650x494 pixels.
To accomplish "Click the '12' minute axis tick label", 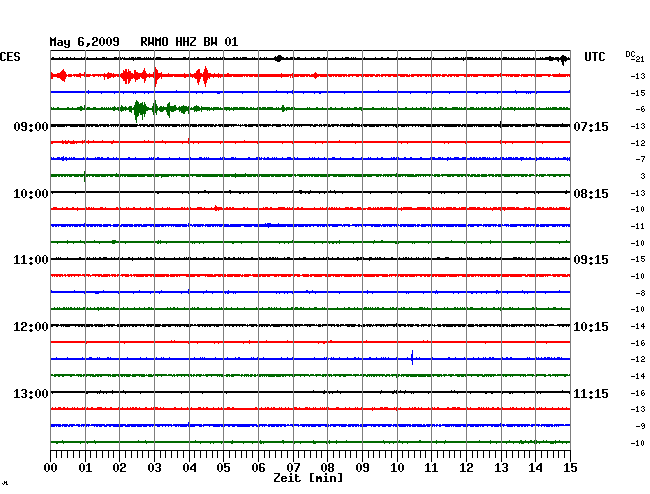I will (x=466, y=468).
